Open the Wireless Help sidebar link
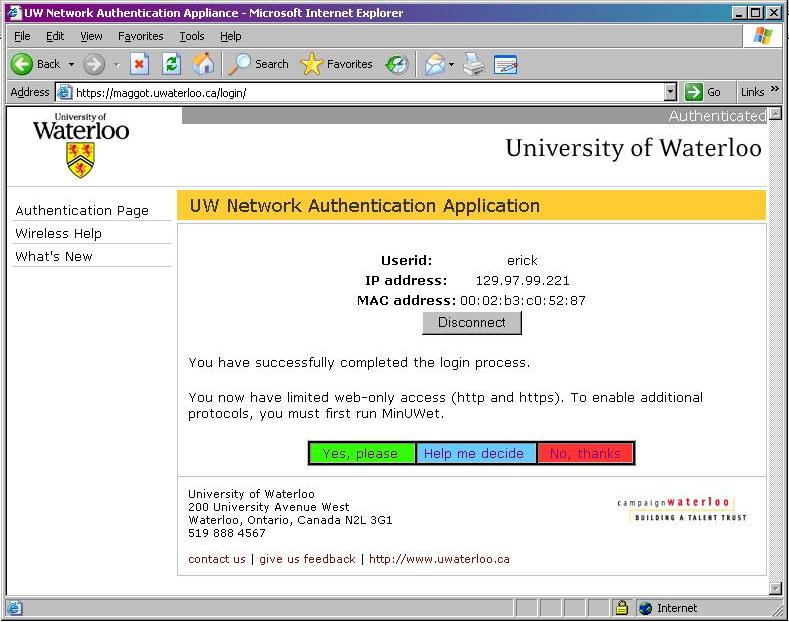Viewport: 789px width, 622px height. 58,233
